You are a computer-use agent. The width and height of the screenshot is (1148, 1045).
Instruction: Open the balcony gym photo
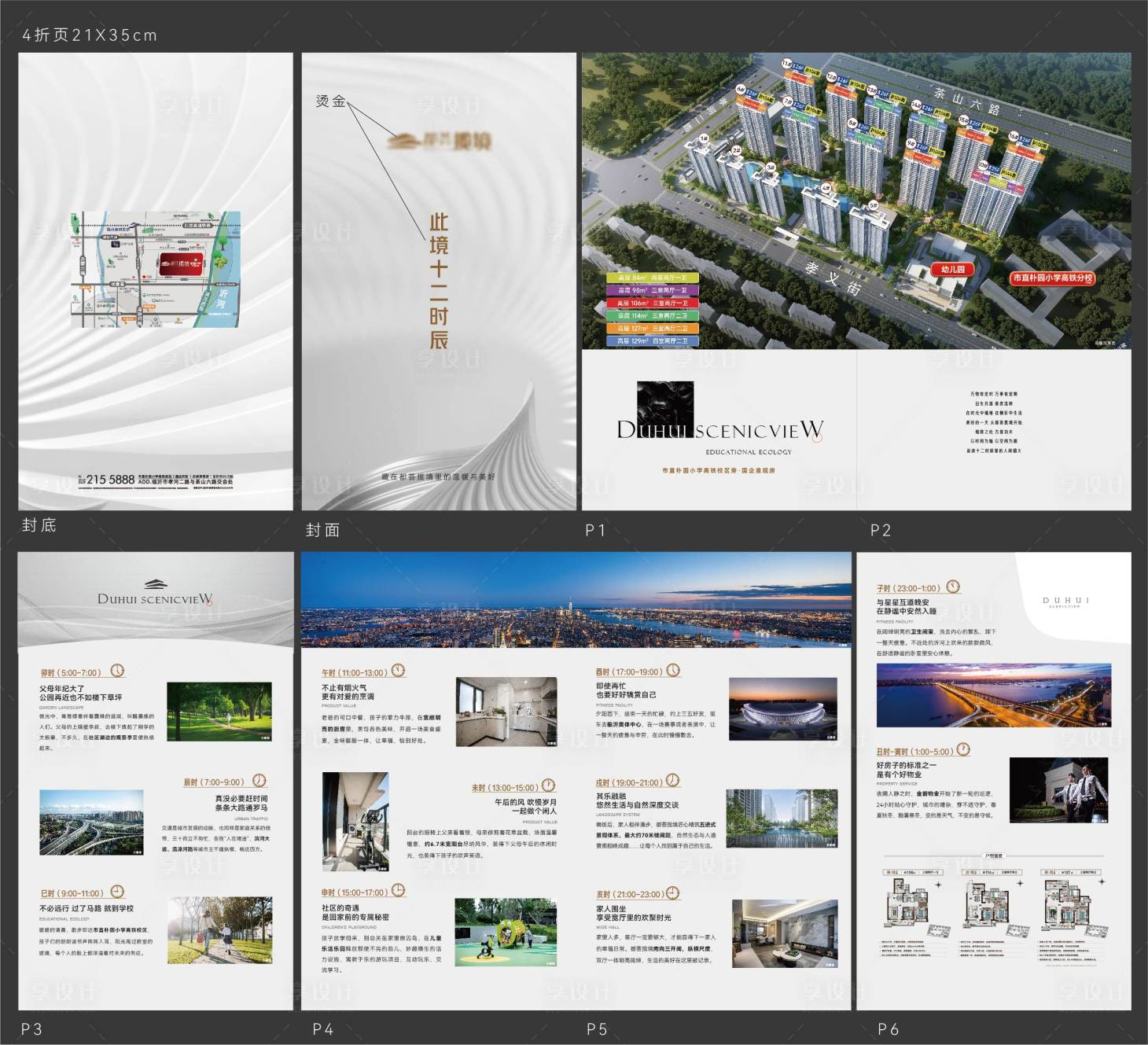[x=355, y=822]
